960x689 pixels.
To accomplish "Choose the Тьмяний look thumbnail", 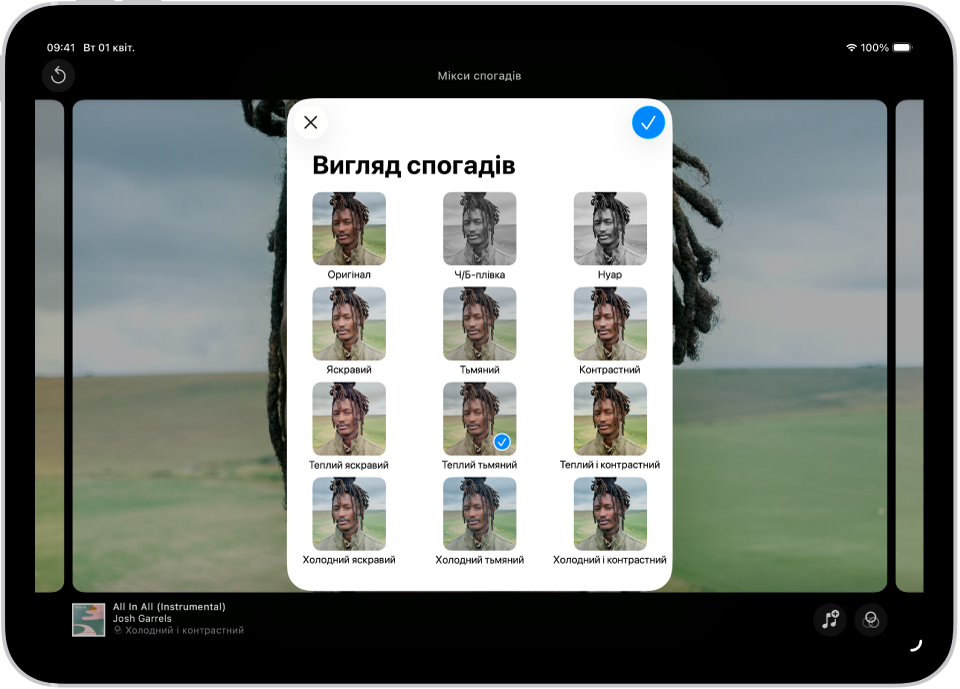I will point(479,323).
